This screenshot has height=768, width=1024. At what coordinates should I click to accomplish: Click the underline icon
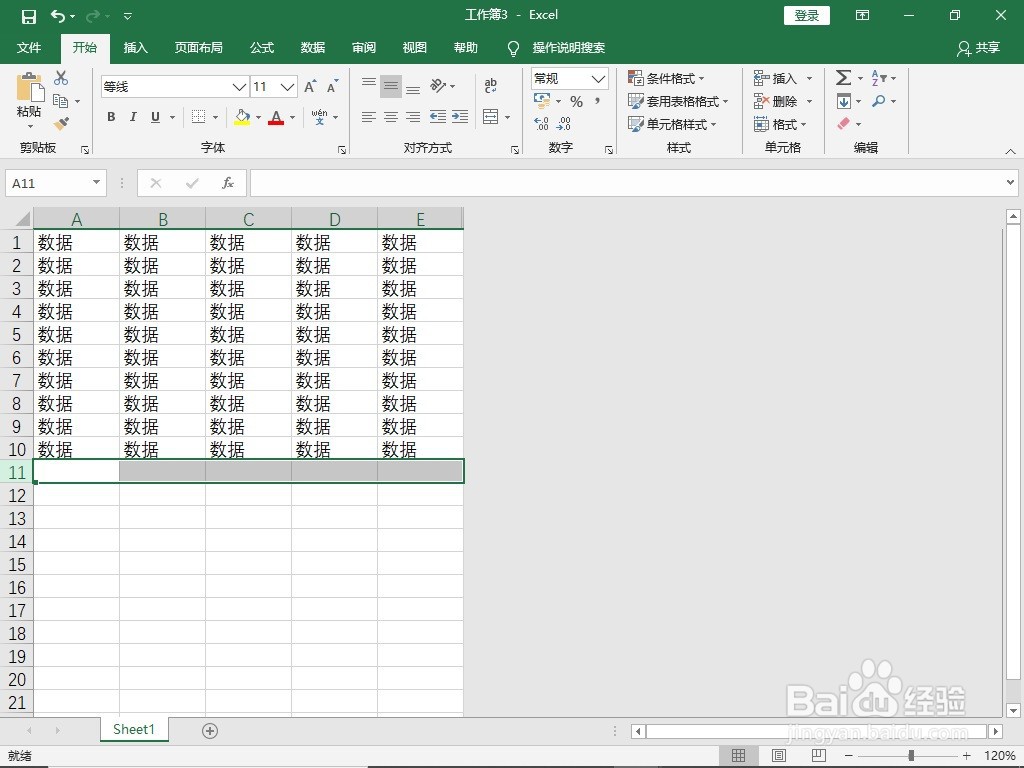coord(155,117)
